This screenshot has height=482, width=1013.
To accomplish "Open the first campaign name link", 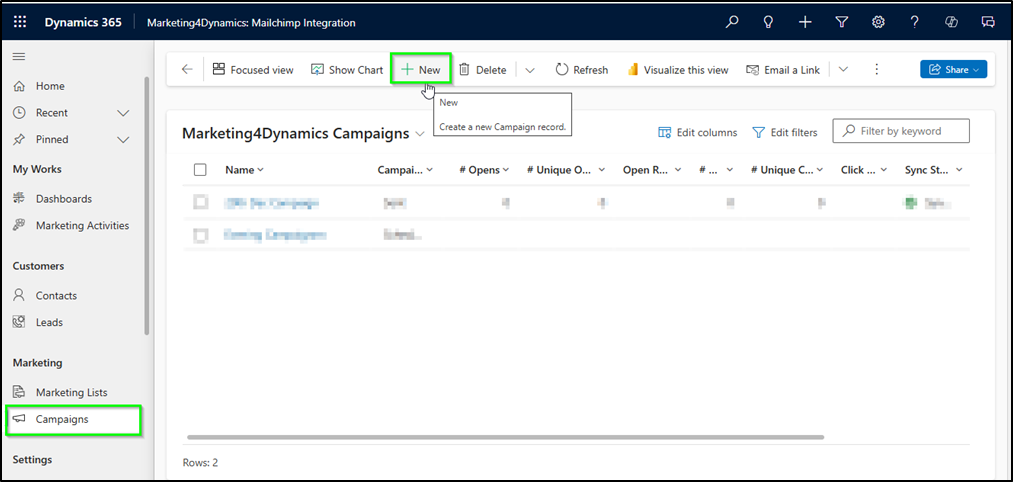I will coord(271,203).
